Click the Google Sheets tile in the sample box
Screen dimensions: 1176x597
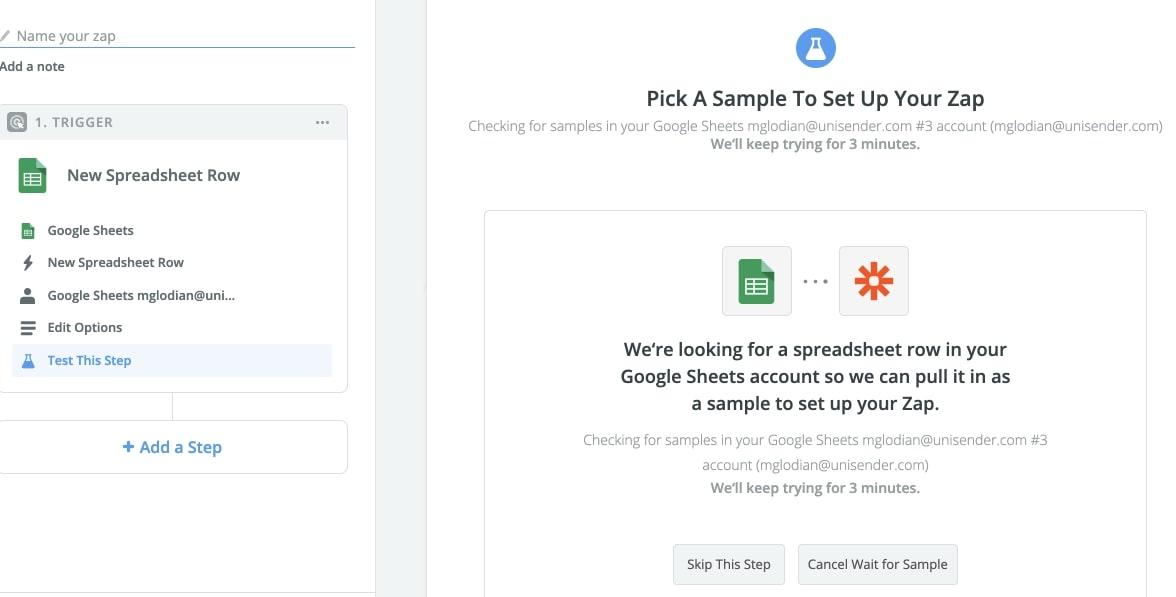click(x=756, y=281)
